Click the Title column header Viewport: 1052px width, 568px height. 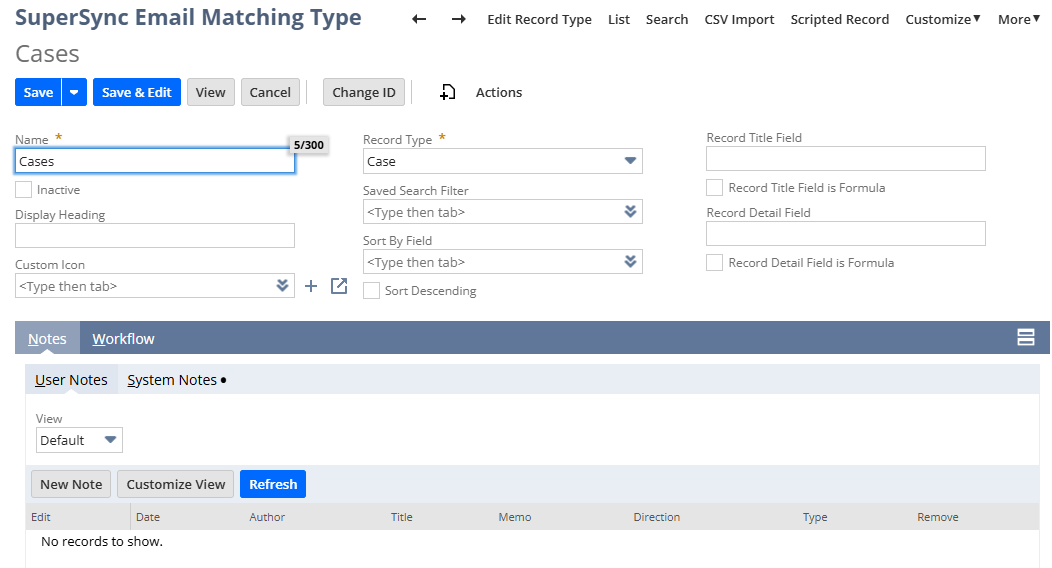(402, 517)
